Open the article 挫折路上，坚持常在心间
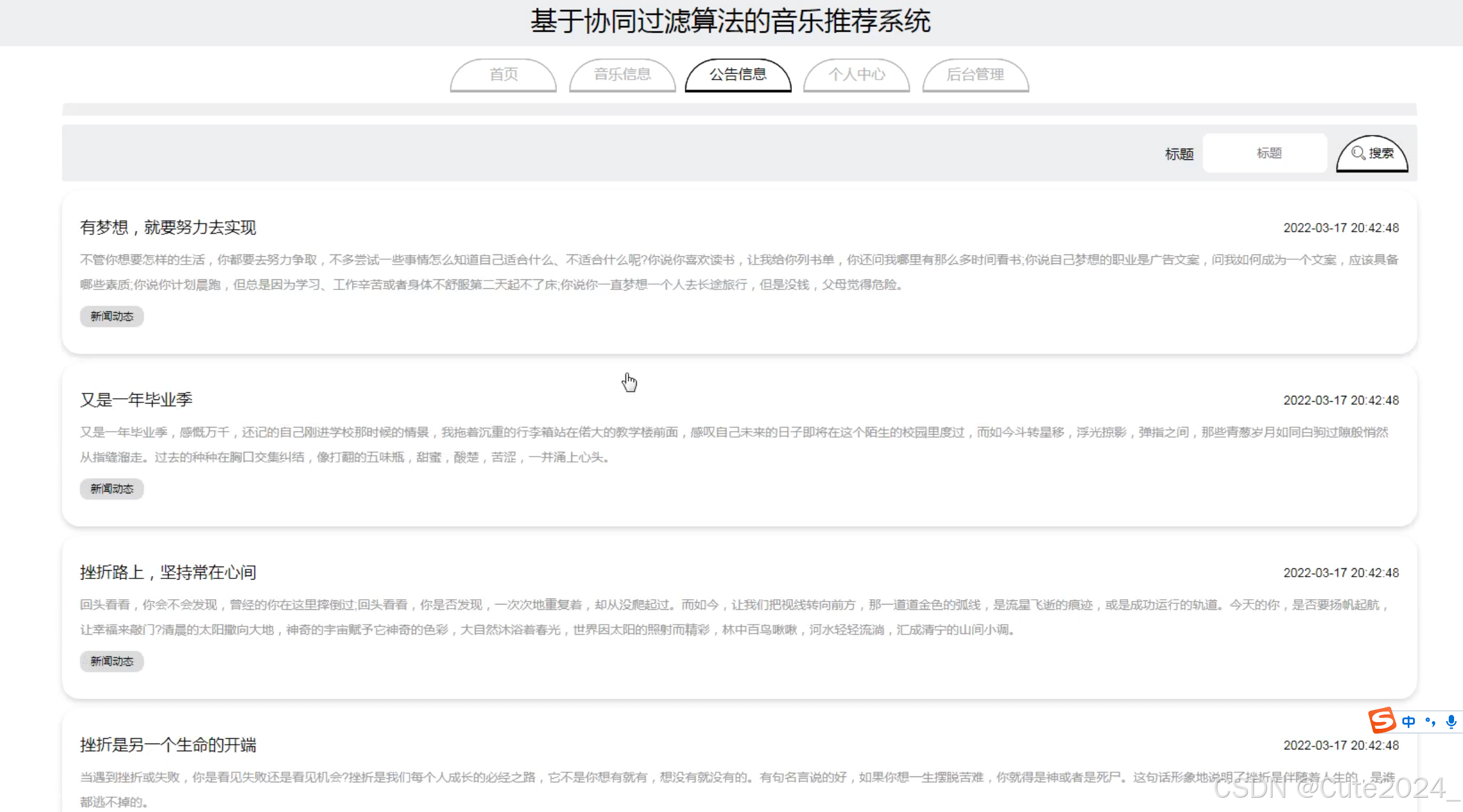Screen dimensions: 1463x812 click(168, 572)
